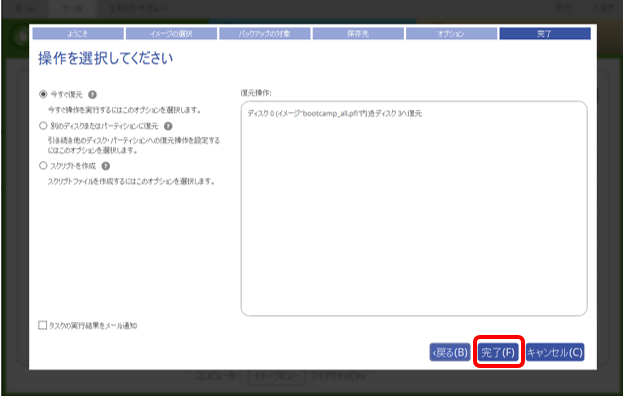Open help icon beside 別のディスクまたはパーティションに復元

[x=168, y=126]
